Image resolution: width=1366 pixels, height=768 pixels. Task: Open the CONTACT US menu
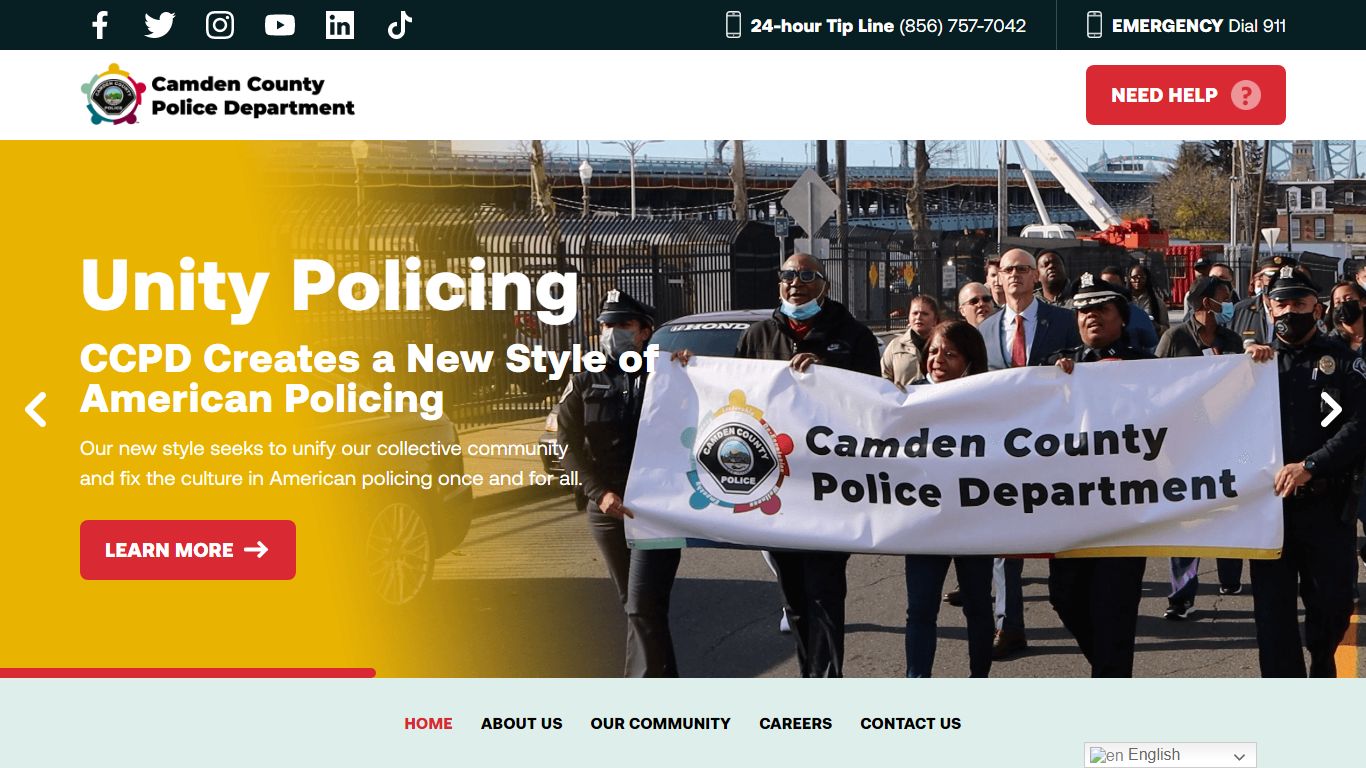coord(911,723)
